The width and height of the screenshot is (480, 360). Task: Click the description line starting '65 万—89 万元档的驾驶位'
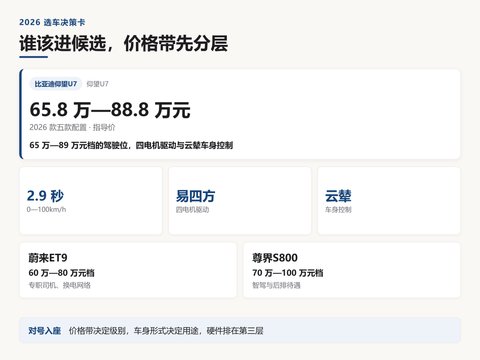coord(131,145)
